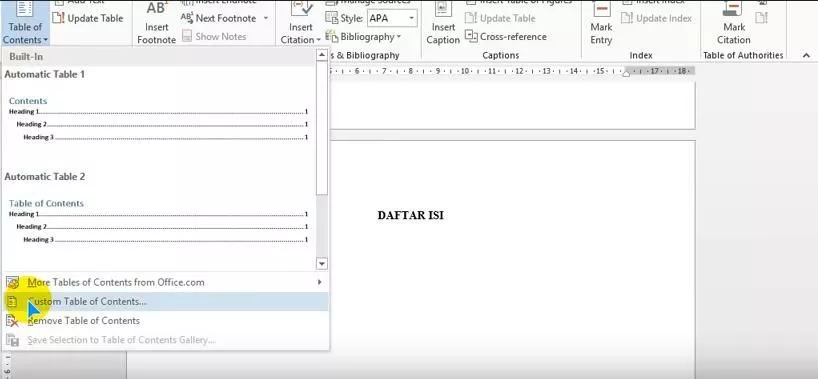Click the Mark Citation button
The image size is (818, 379).
click(733, 23)
